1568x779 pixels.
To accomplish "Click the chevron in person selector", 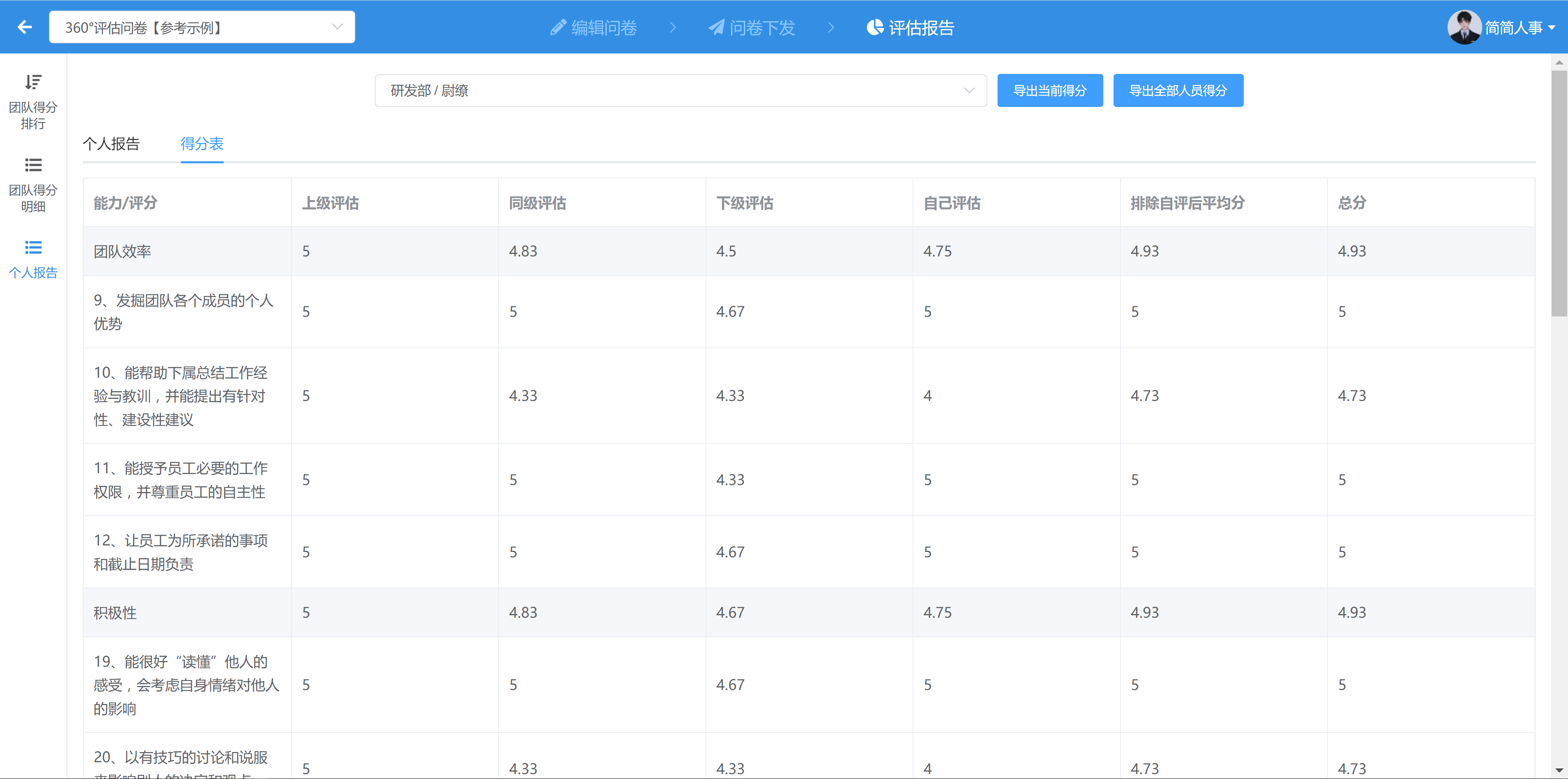I will coord(969,91).
